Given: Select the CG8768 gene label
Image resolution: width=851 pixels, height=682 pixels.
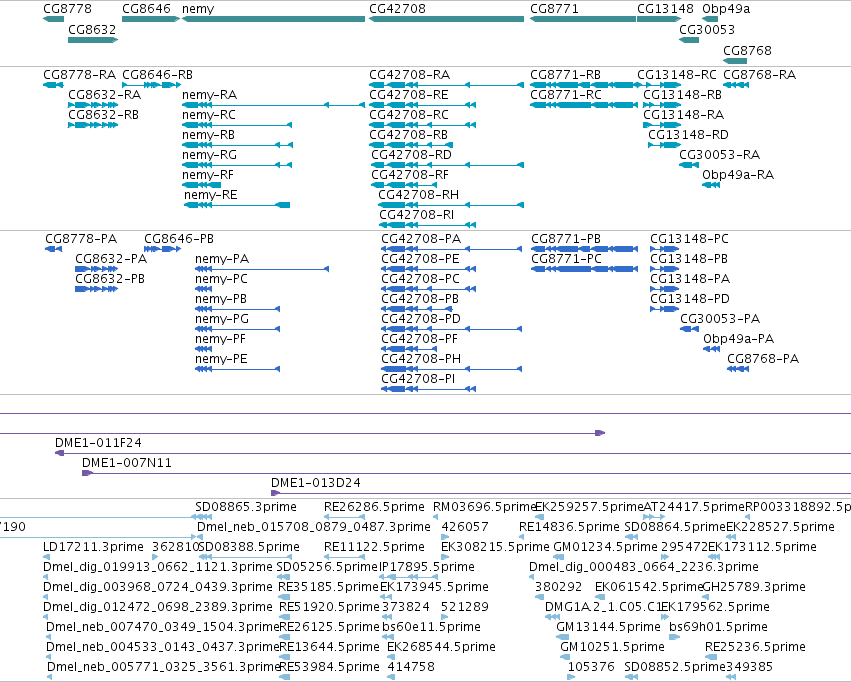Looking at the screenshot, I should click(x=747, y=50).
